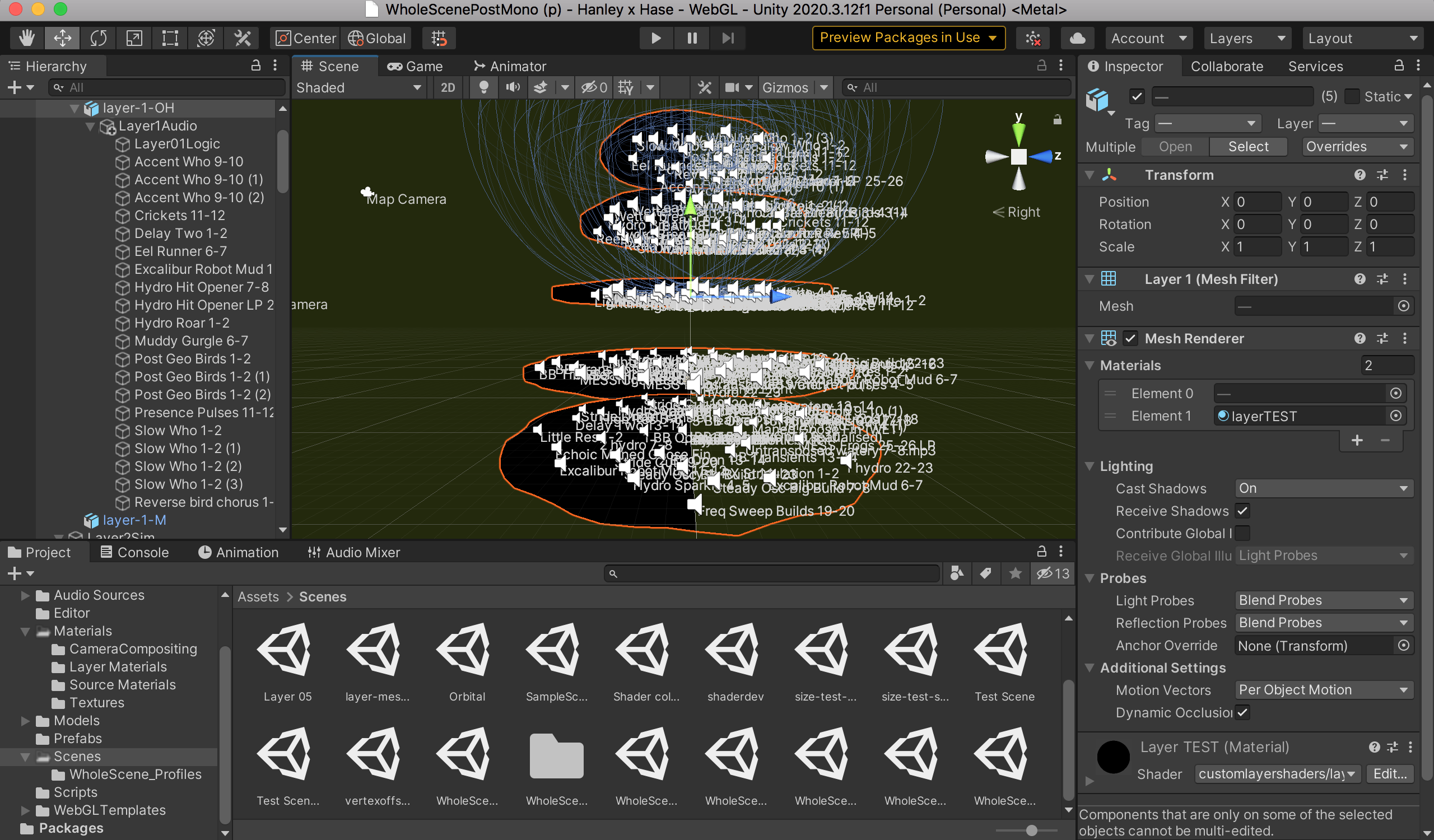The image size is (1434, 840).
Task: Select the Rotate tool
Action: click(x=99, y=38)
